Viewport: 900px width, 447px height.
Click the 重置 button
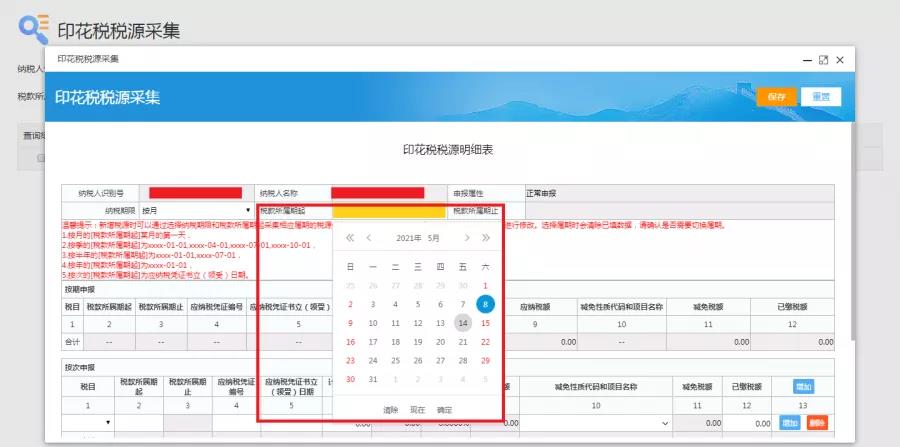pyautogui.click(x=821, y=97)
